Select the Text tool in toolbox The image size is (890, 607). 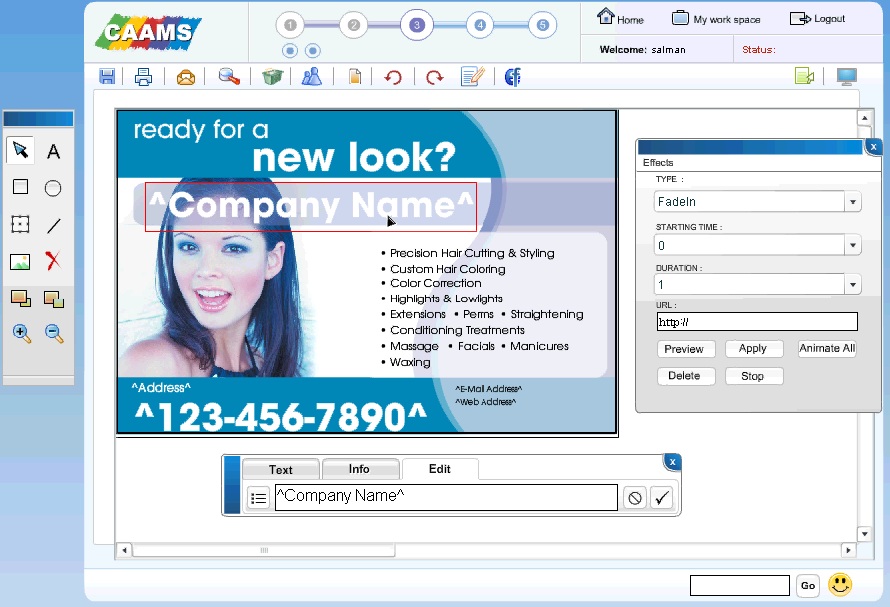[54, 152]
